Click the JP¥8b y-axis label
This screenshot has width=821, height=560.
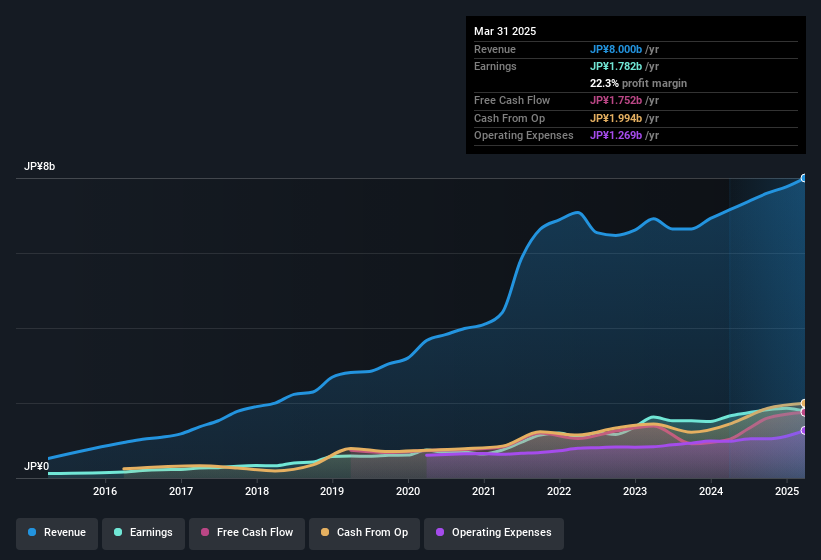click(x=39, y=166)
